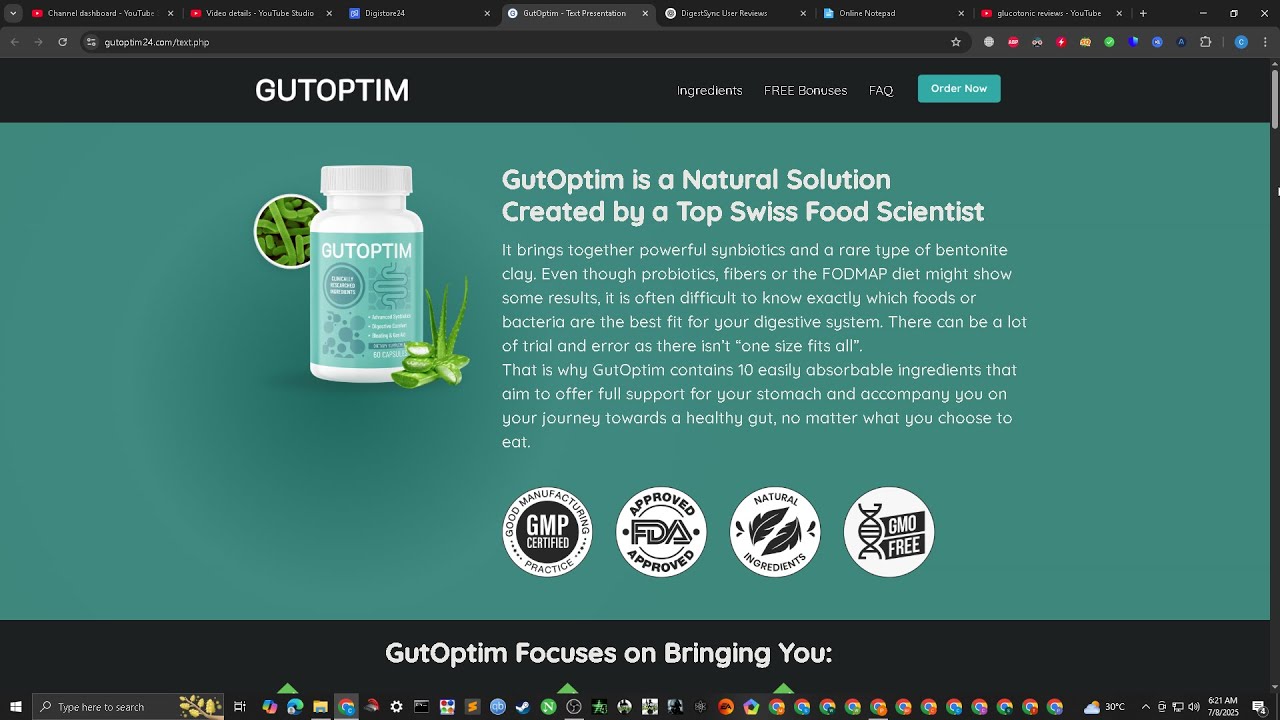View site information icon in address bar
Image resolution: width=1280 pixels, height=720 pixels.
(91, 42)
